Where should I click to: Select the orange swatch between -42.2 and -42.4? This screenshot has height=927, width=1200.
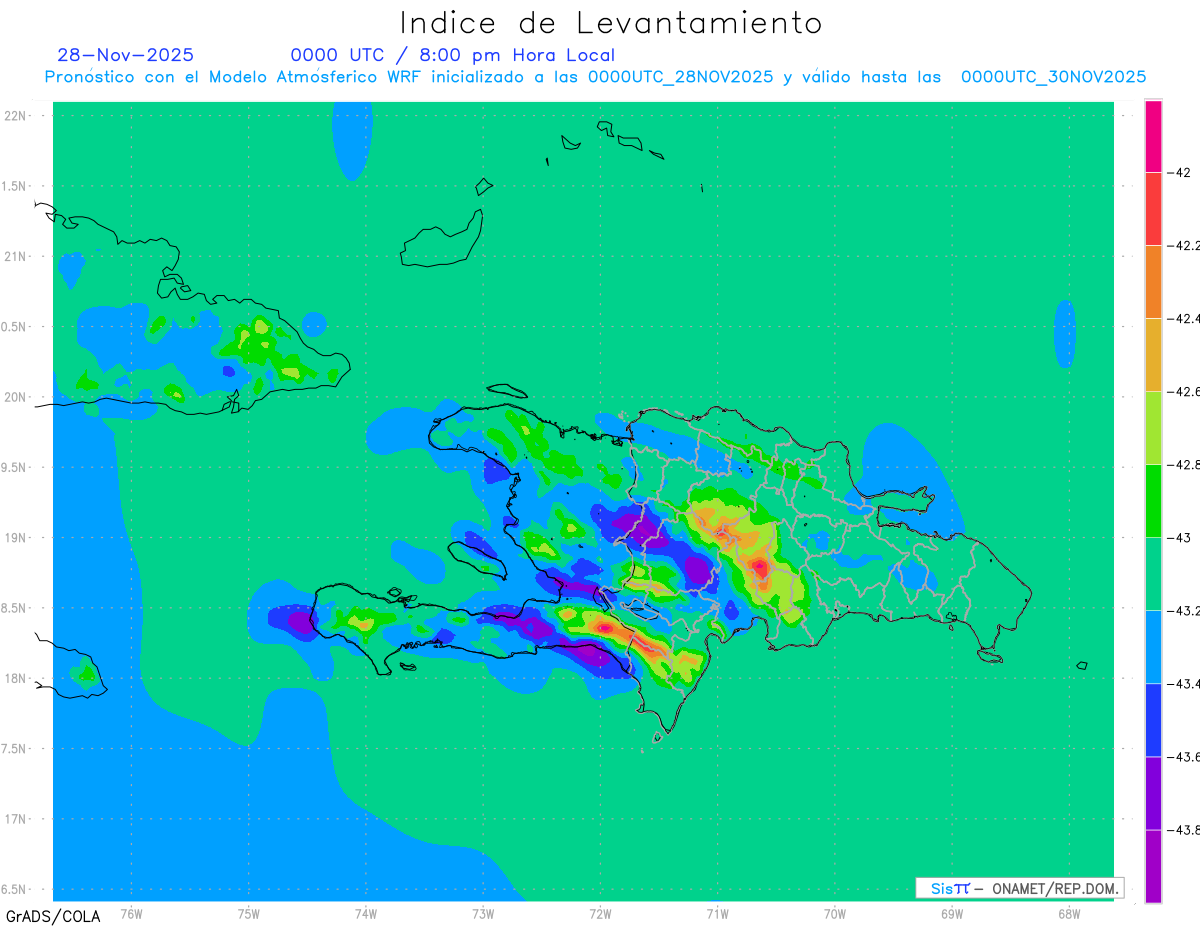1153,282
